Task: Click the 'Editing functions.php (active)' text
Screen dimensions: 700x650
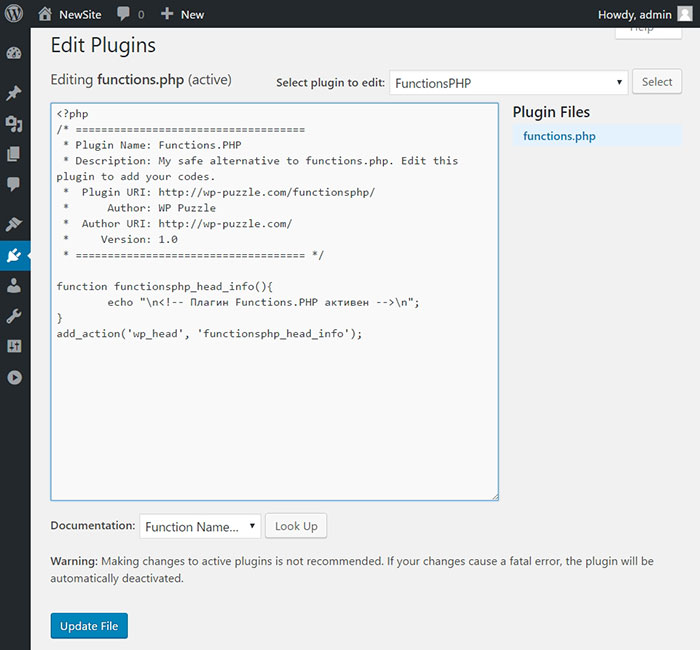Action: (141, 80)
